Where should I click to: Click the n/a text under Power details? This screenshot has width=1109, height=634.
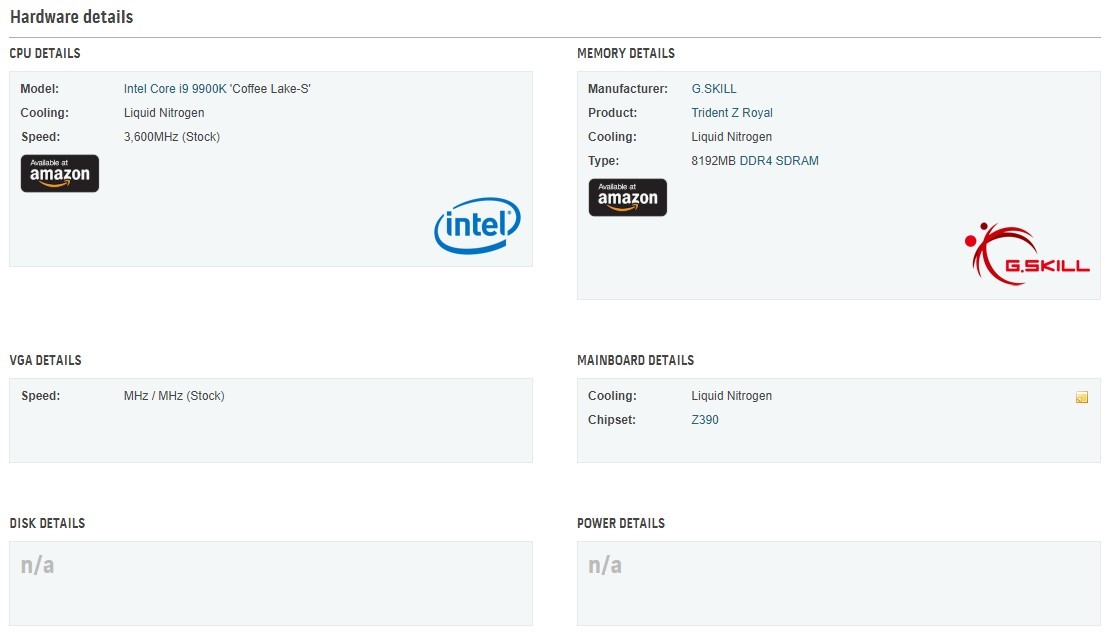coord(605,565)
